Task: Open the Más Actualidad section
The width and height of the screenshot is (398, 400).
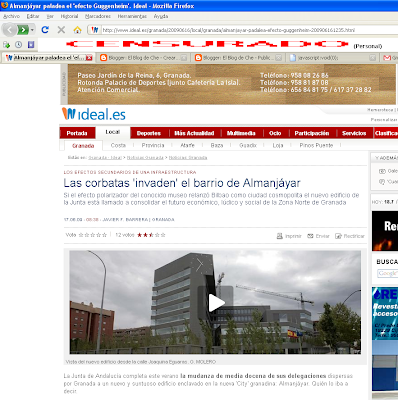Action: 194,133
